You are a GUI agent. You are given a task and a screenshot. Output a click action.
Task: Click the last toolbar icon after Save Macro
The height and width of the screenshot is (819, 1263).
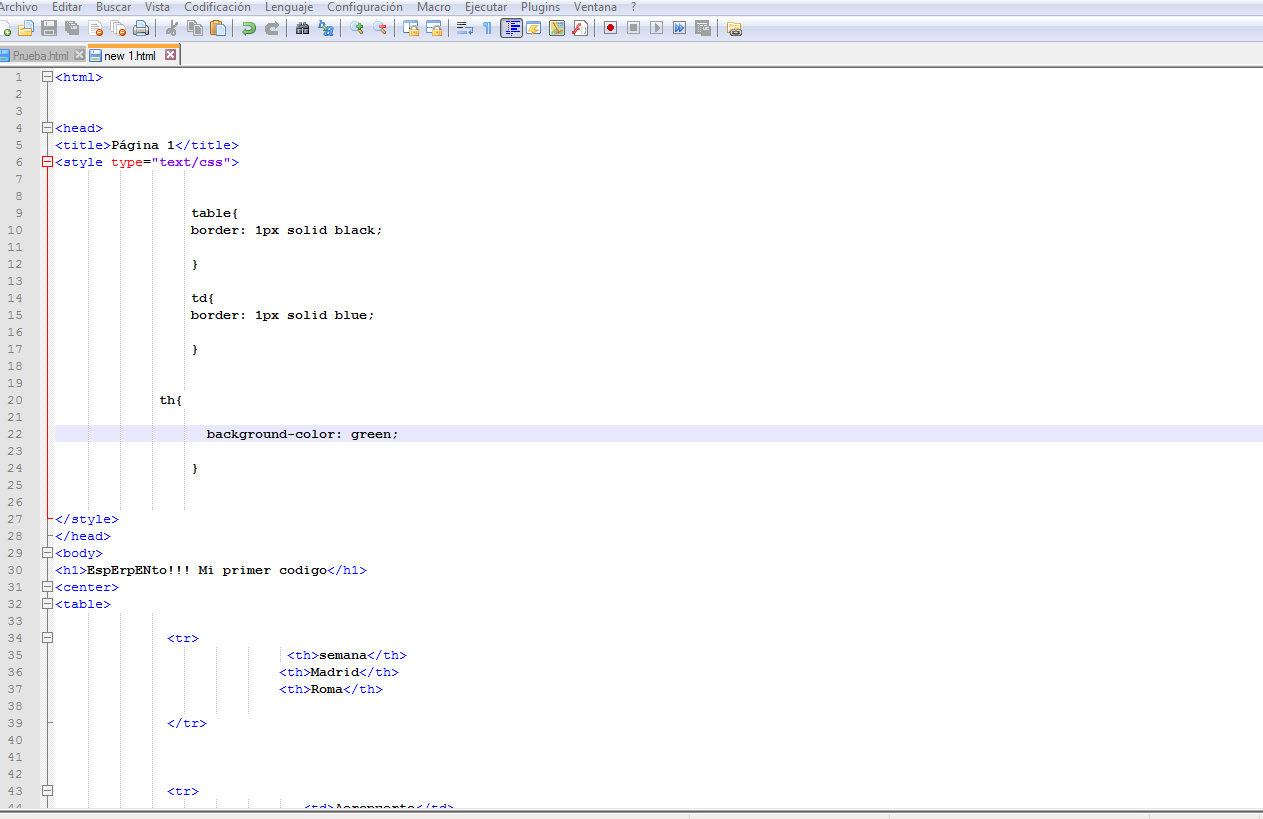coord(734,28)
